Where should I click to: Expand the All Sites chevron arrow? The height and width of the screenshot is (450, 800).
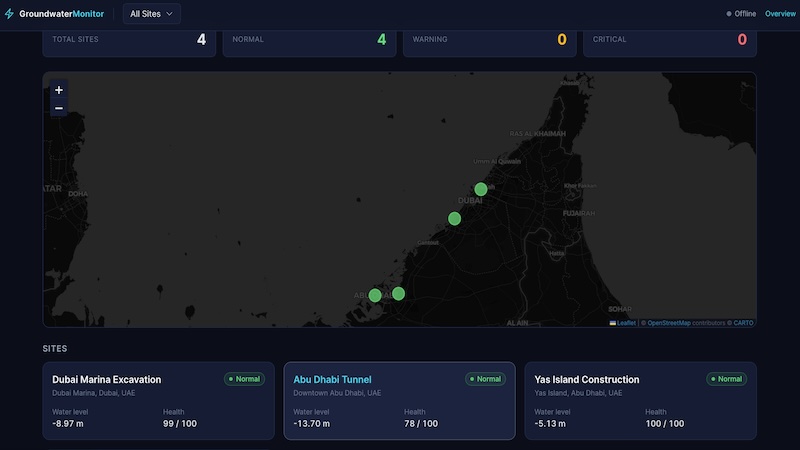tap(169, 14)
